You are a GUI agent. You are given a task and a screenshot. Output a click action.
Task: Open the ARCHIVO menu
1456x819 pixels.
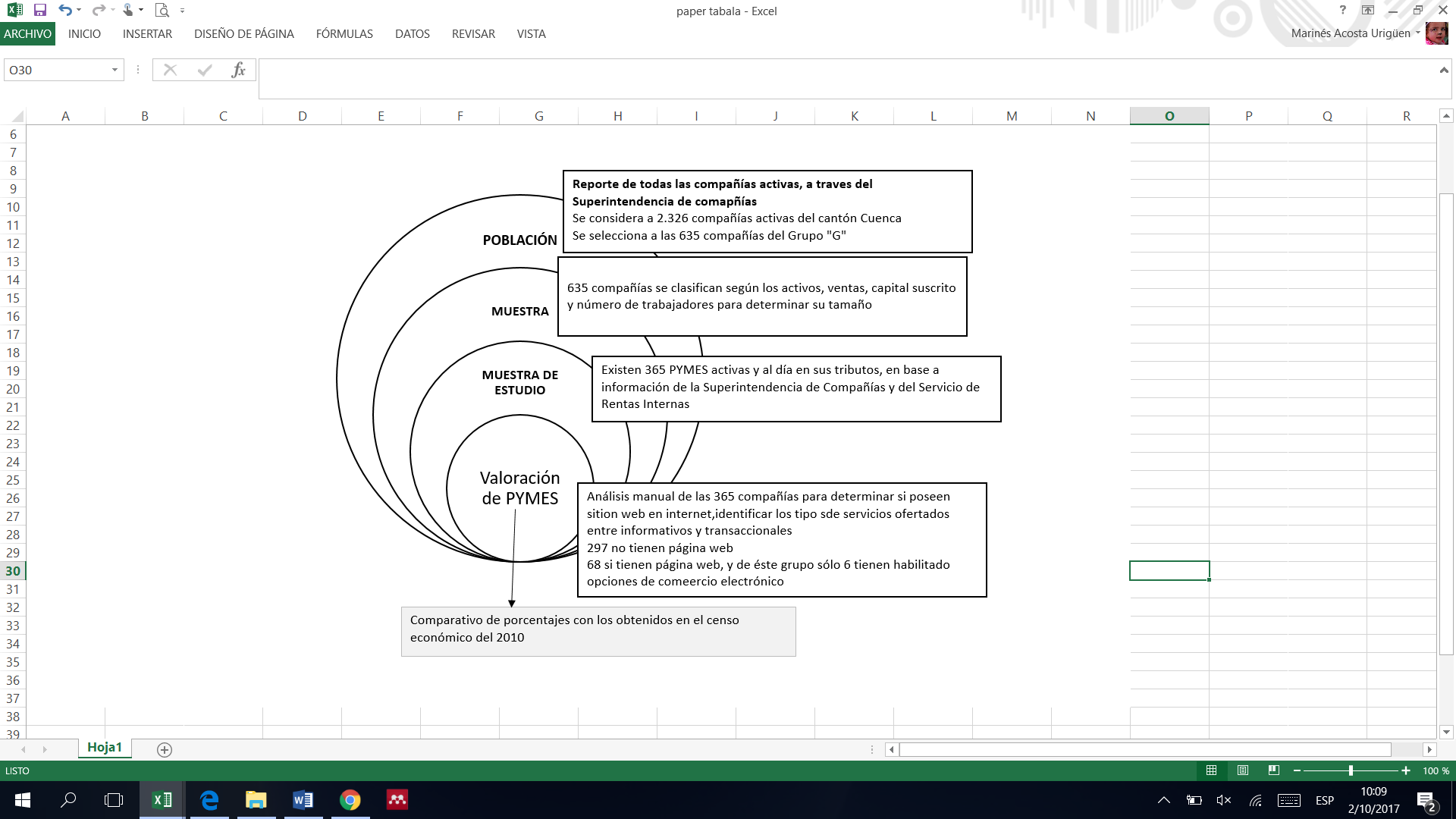(x=27, y=34)
